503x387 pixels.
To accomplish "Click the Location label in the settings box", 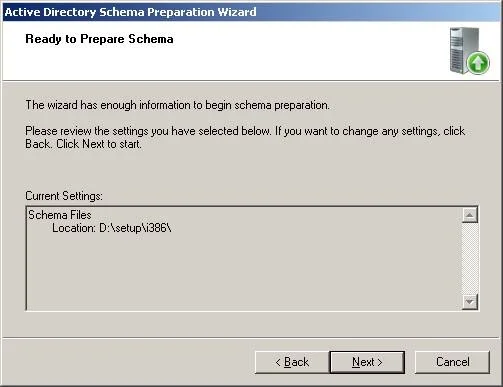I will [x=74, y=228].
